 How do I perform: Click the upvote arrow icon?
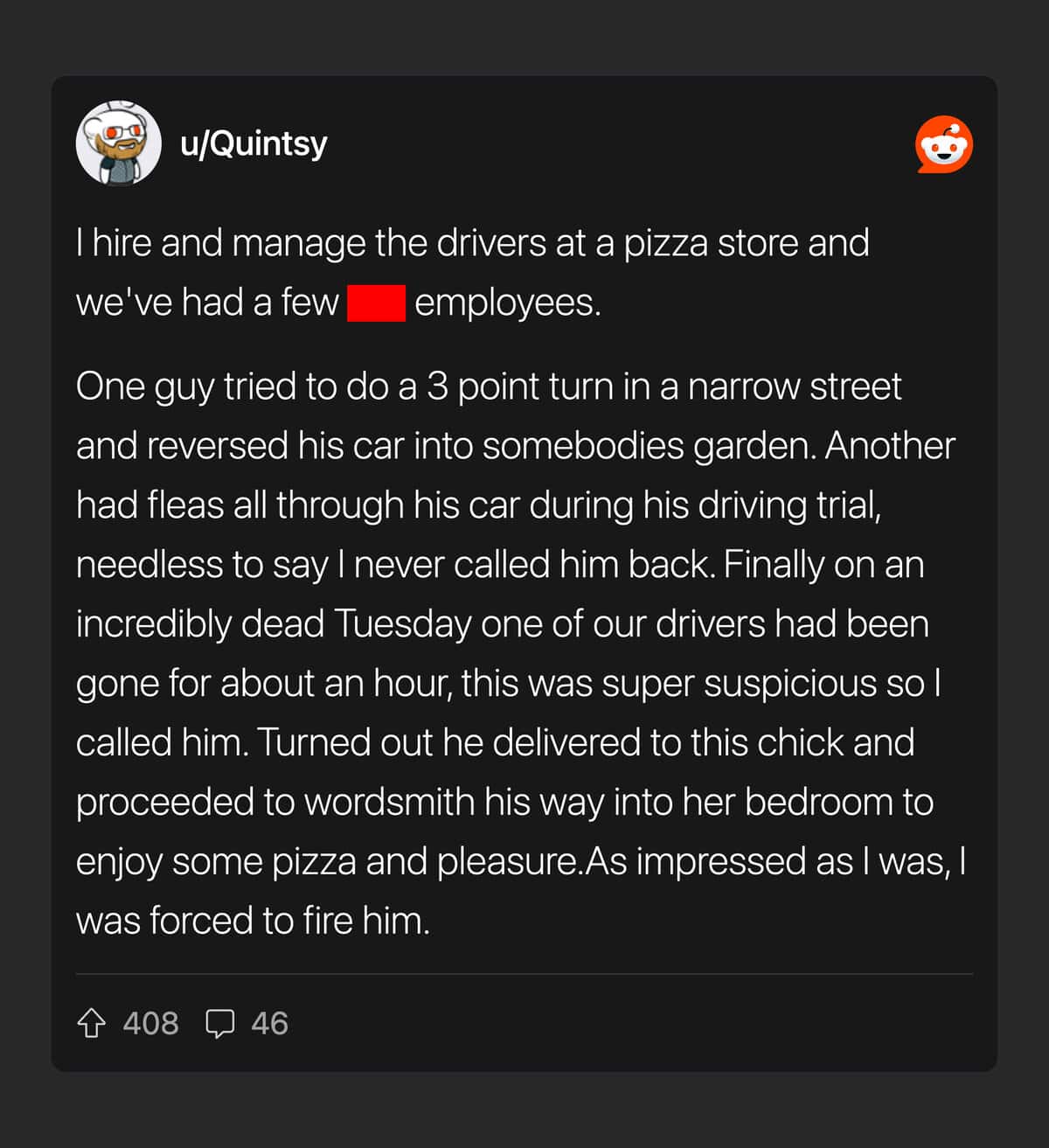click(x=91, y=1023)
